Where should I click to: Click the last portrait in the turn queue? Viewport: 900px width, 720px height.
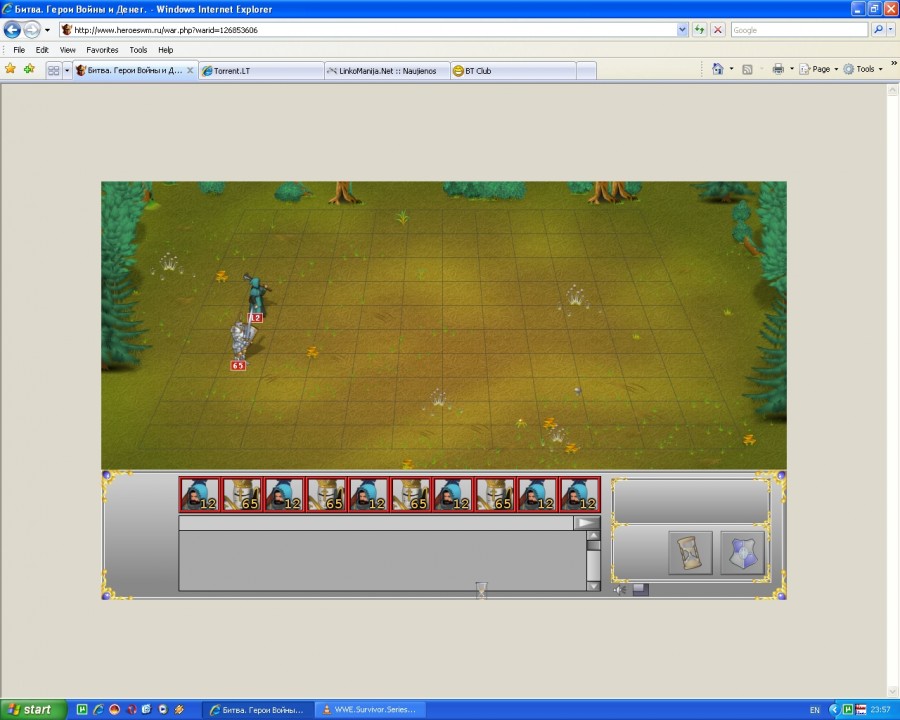(x=580, y=494)
